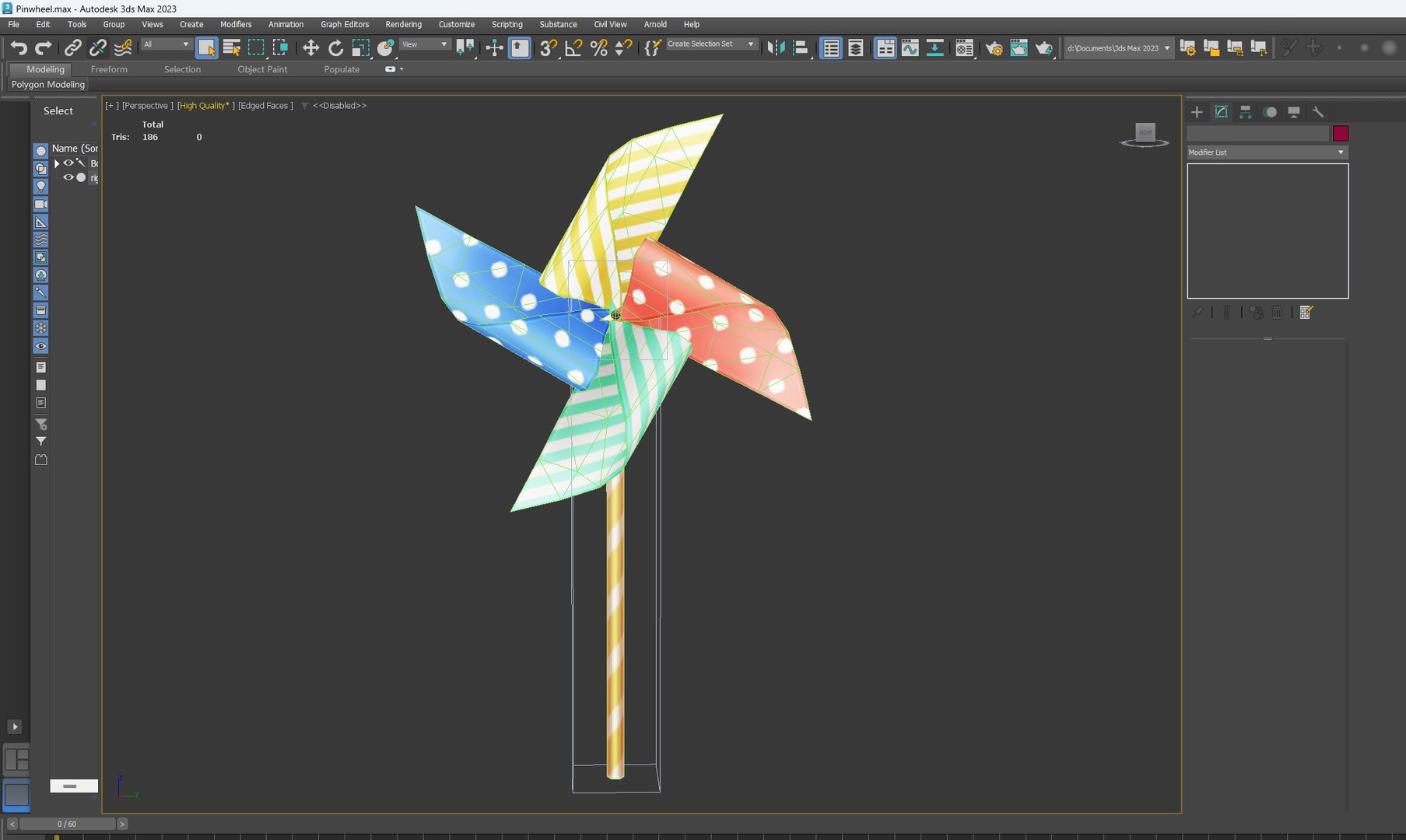This screenshot has height=840, width=1406.
Task: Switch to Object Paint ribbon tab
Action: (x=262, y=69)
